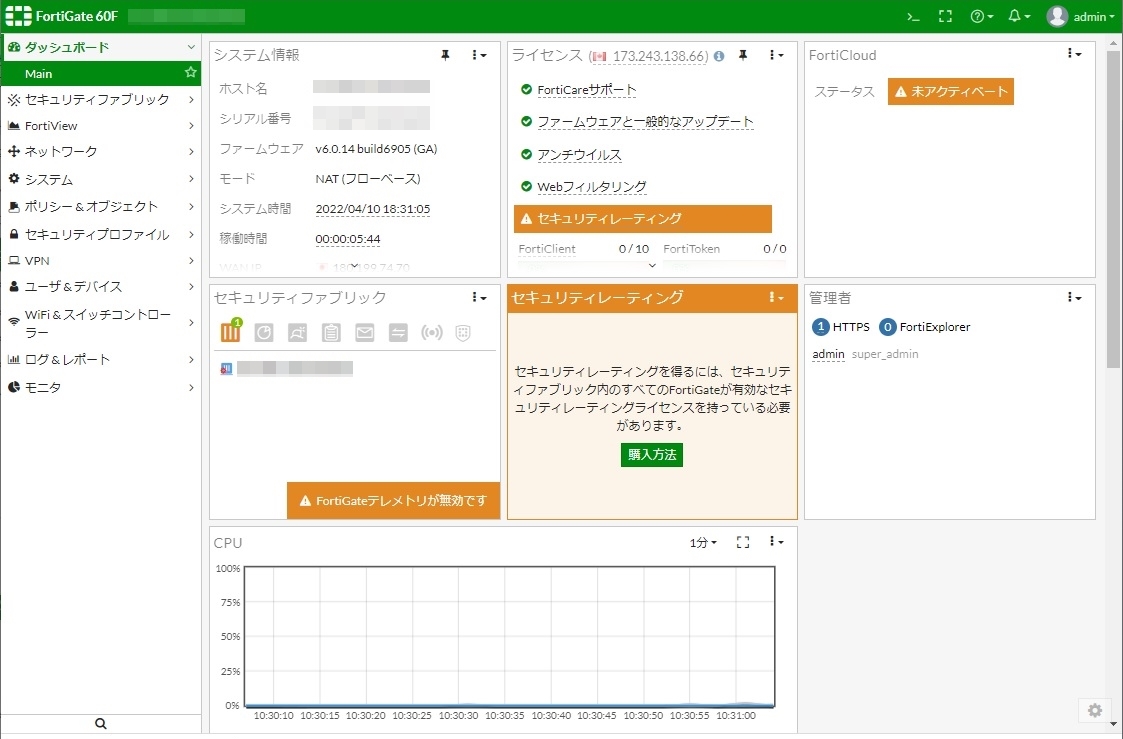The image size is (1123, 739).
Task: Click the search icon below the sidebar
Action: tap(100, 724)
